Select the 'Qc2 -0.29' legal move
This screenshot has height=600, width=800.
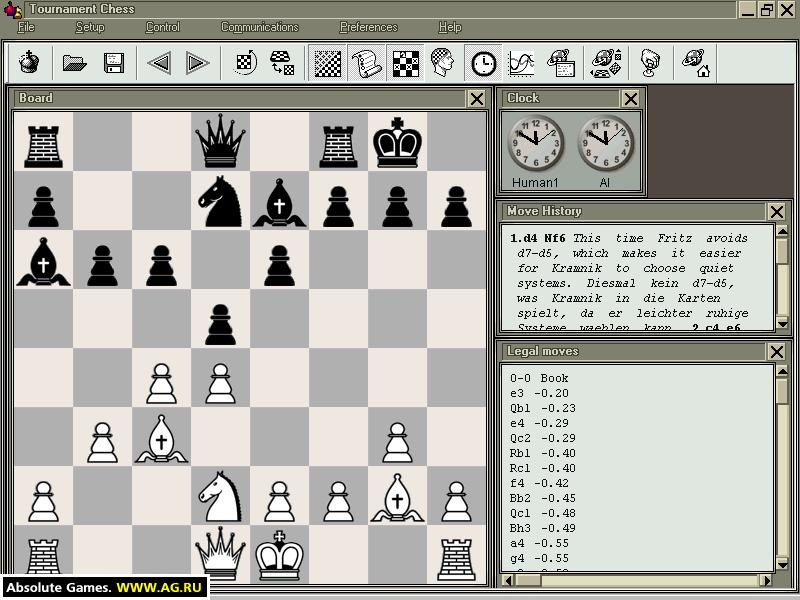tap(542, 438)
